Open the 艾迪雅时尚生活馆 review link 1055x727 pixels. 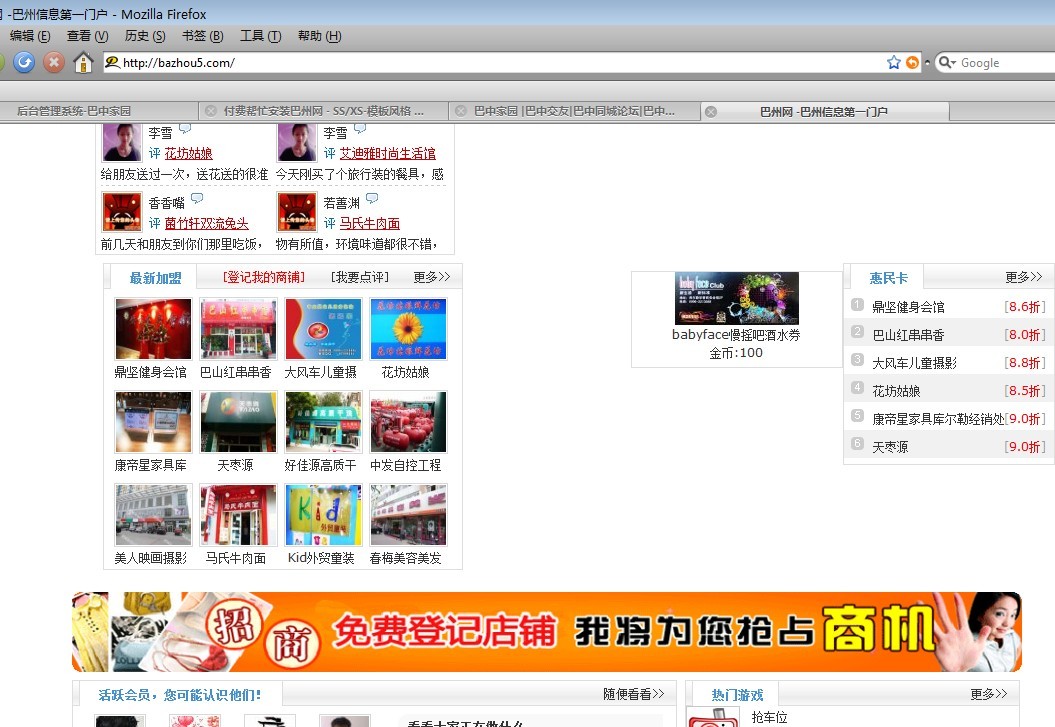[388, 153]
